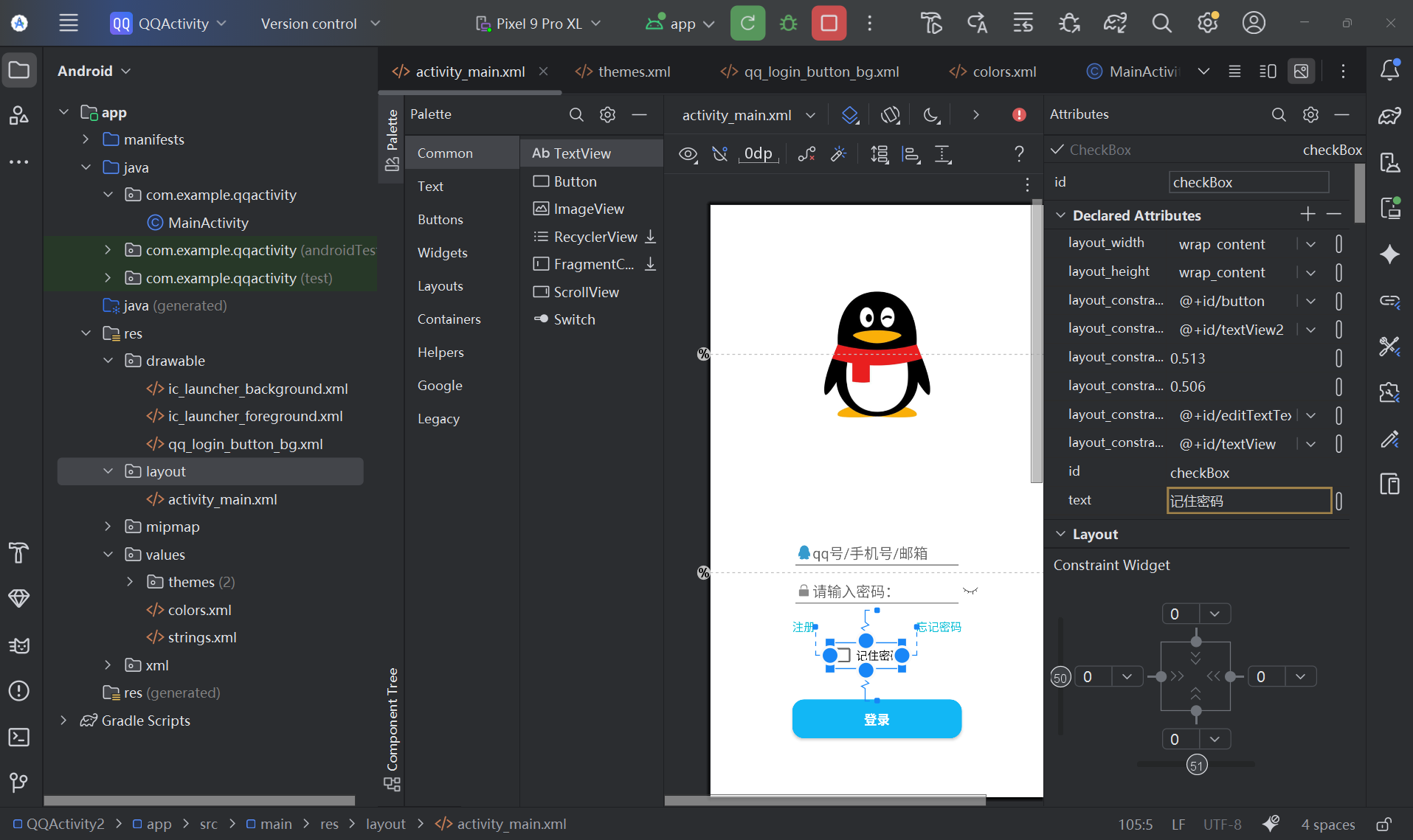Open the app run configuration dropdown

pos(680,23)
